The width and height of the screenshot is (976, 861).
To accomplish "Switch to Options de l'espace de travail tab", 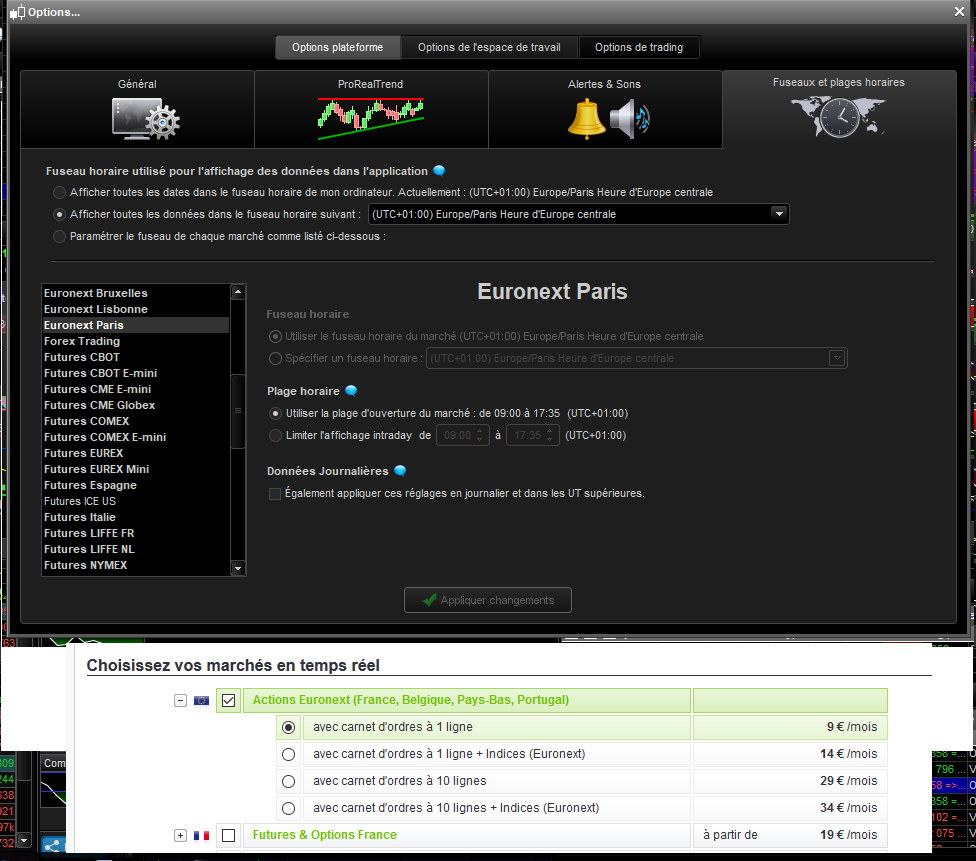I will click(489, 47).
